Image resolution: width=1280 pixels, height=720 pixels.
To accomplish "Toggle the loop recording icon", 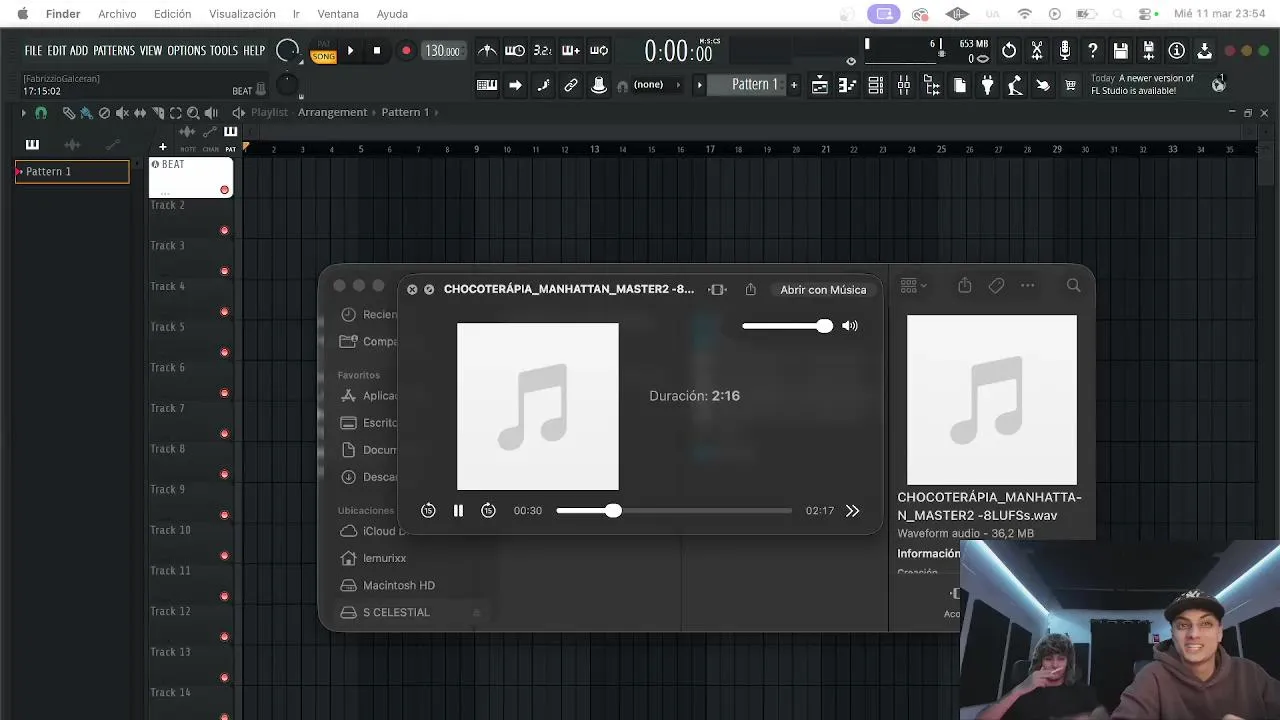I will coord(599,51).
